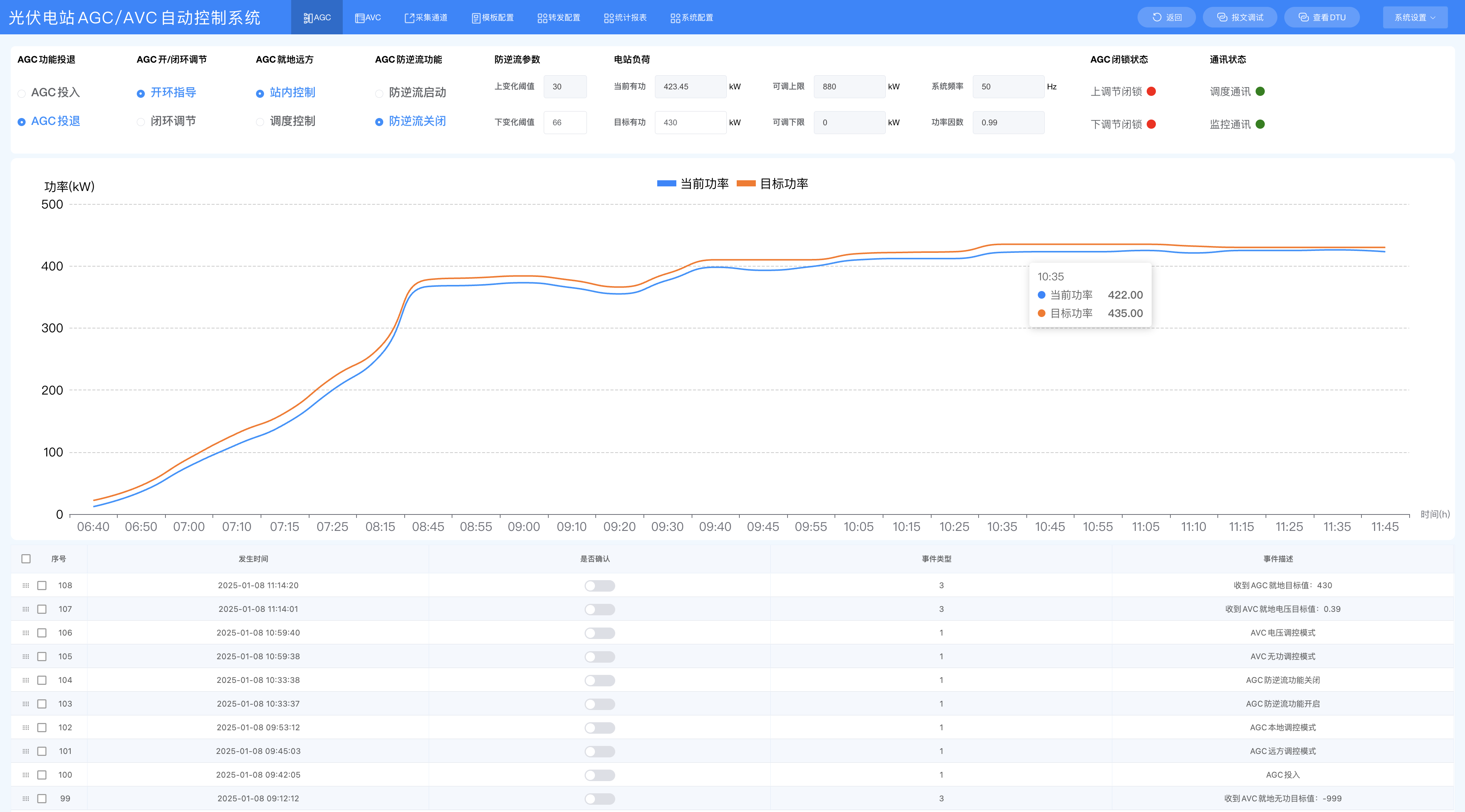The image size is (1465, 812).
Task: Click the 统计报表 grid icon
Action: coord(609,18)
